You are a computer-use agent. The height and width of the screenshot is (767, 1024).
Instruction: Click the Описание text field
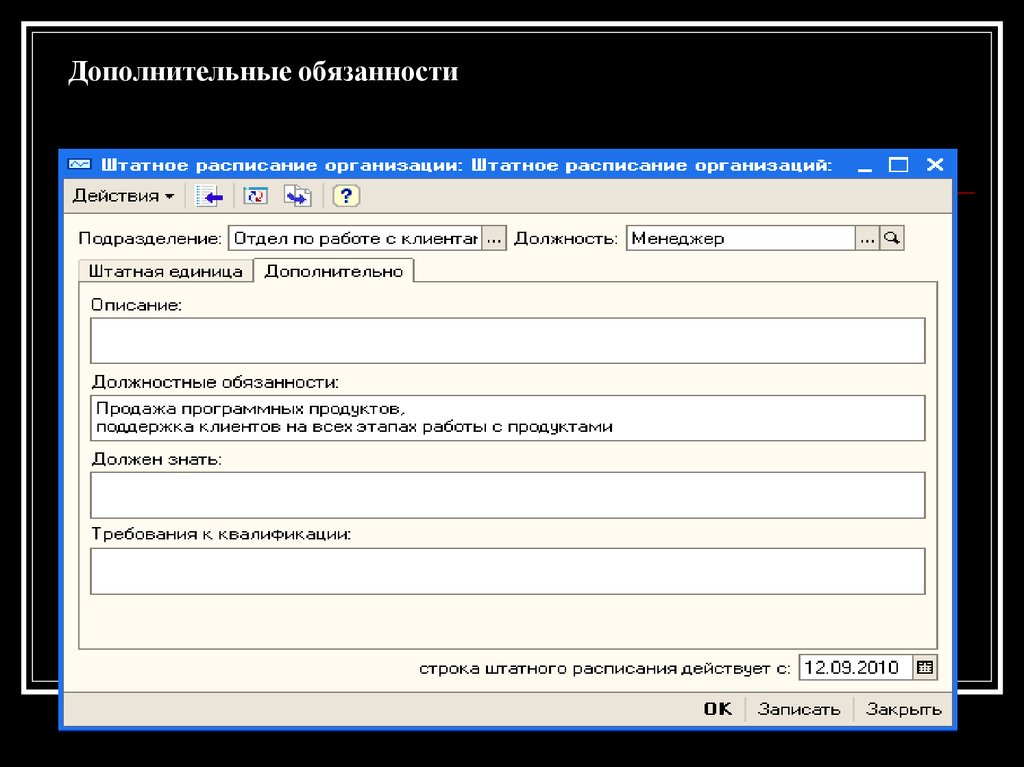click(507, 340)
